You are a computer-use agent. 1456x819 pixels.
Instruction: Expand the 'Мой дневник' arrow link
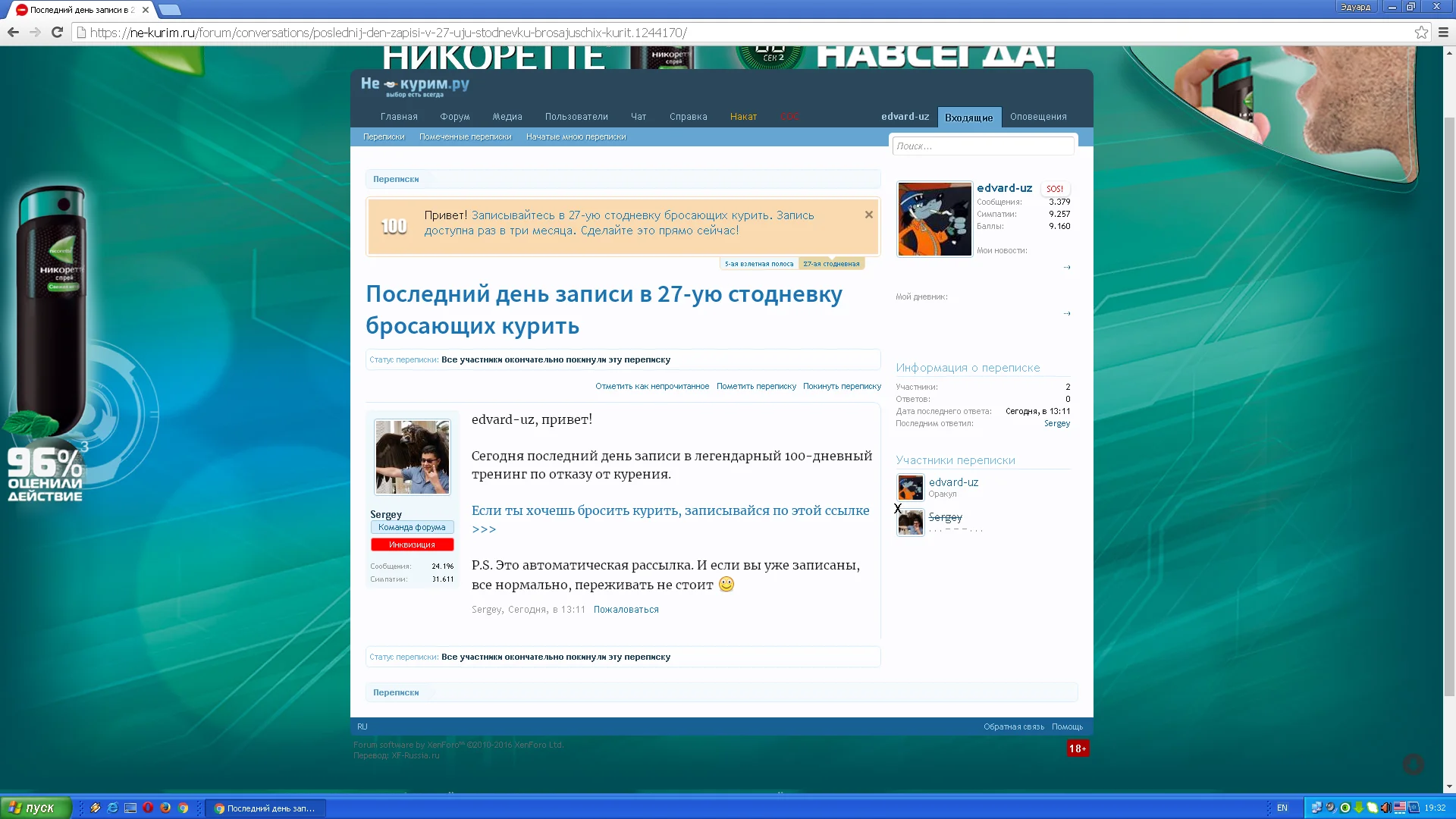pos(1066,313)
